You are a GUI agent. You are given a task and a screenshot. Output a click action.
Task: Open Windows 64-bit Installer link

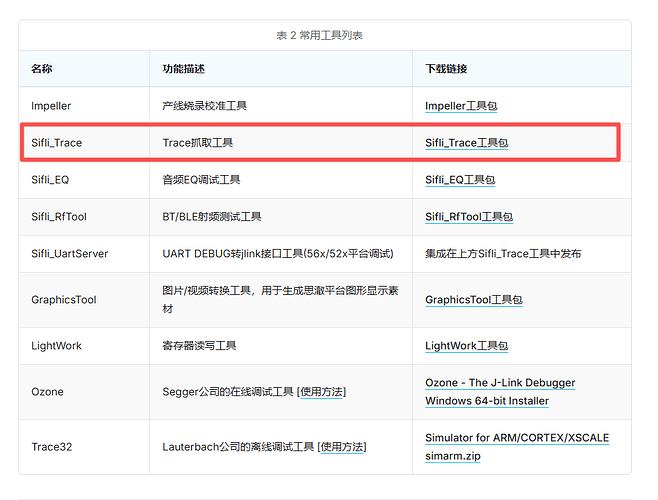click(487, 401)
